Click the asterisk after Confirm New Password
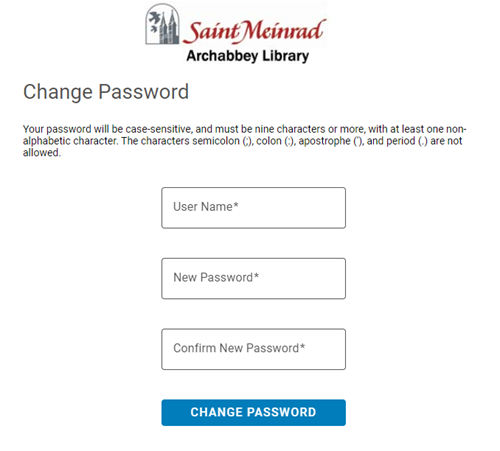Image resolution: width=500 pixels, height=451 pixels. [x=302, y=346]
